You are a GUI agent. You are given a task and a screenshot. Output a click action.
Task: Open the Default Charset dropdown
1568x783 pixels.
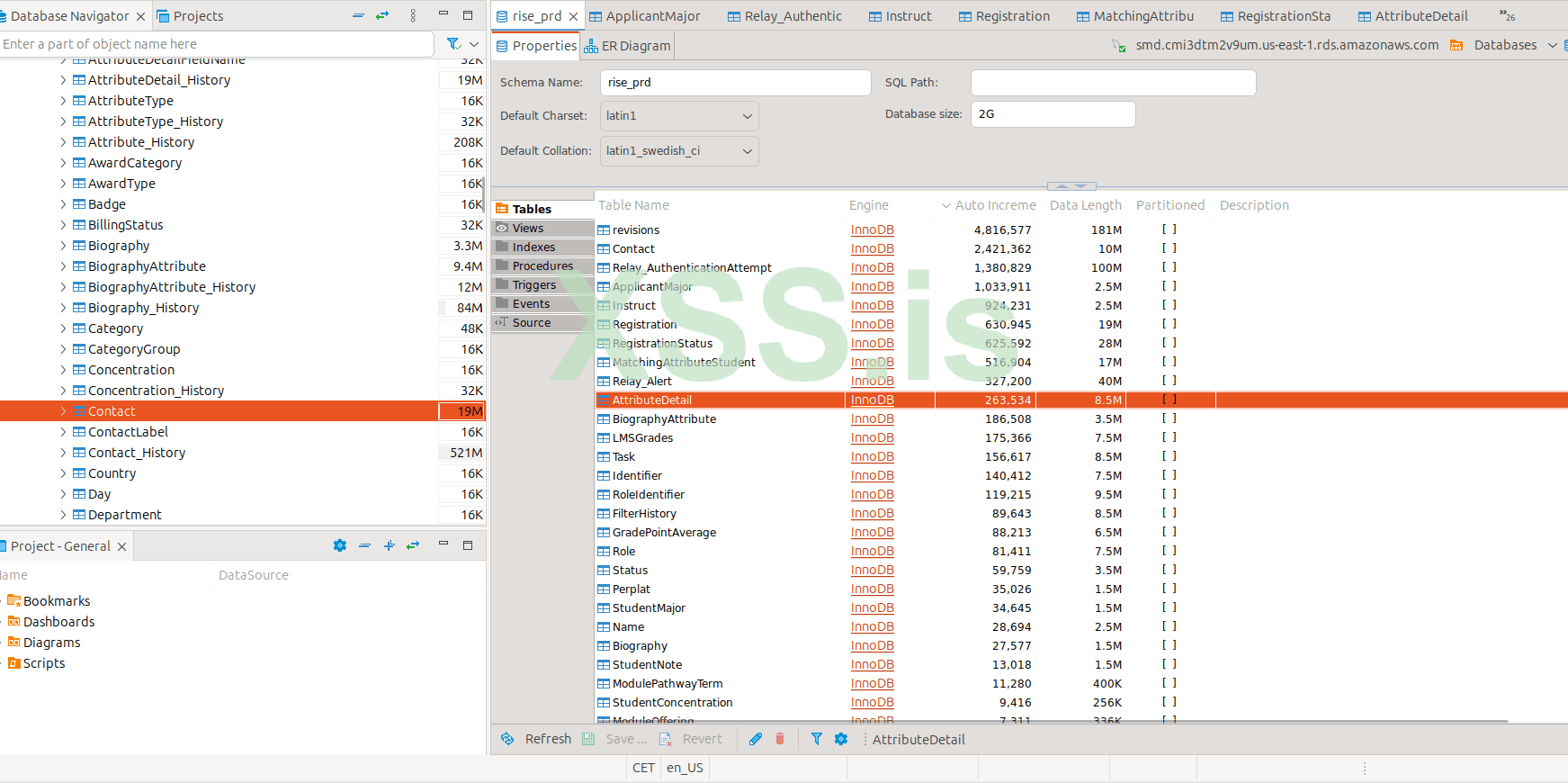pos(679,116)
